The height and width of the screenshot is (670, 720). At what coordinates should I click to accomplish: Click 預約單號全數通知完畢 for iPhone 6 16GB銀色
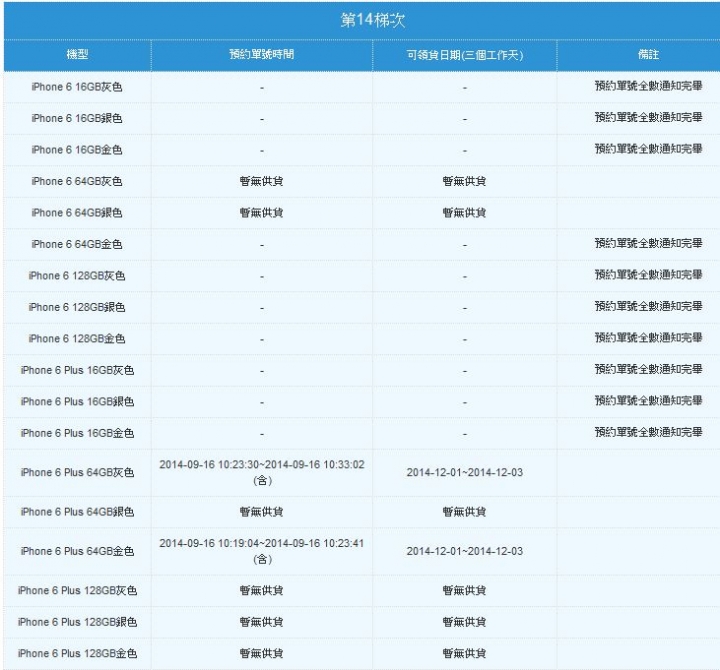[648, 117]
